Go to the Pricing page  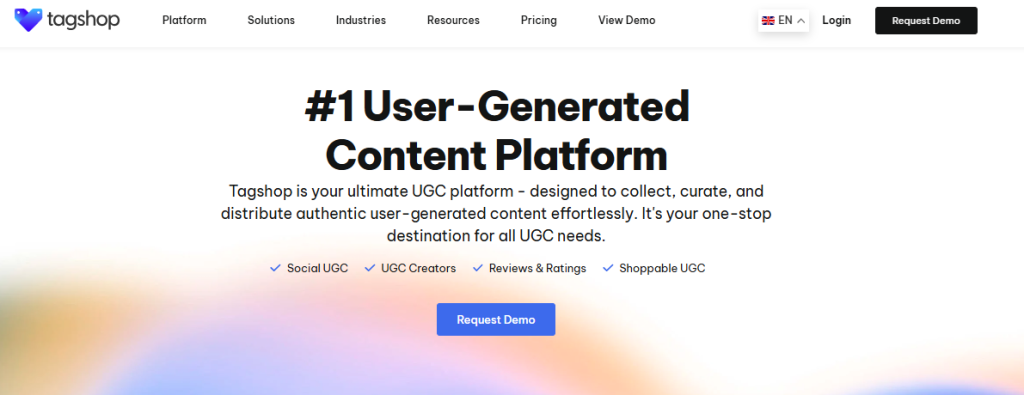[x=539, y=20]
